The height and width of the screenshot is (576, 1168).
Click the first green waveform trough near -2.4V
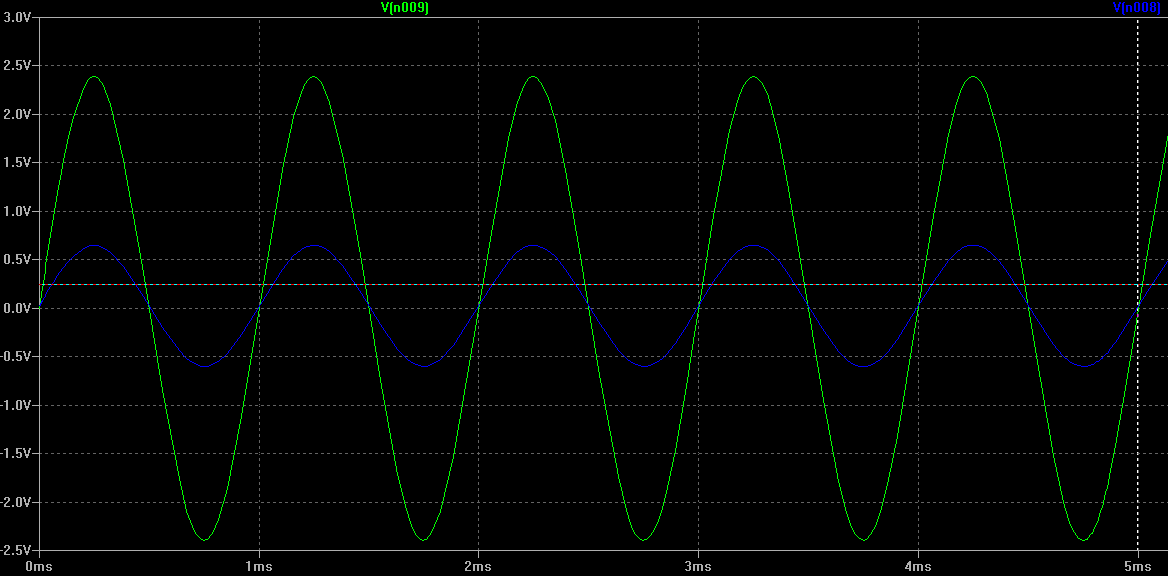point(203,539)
